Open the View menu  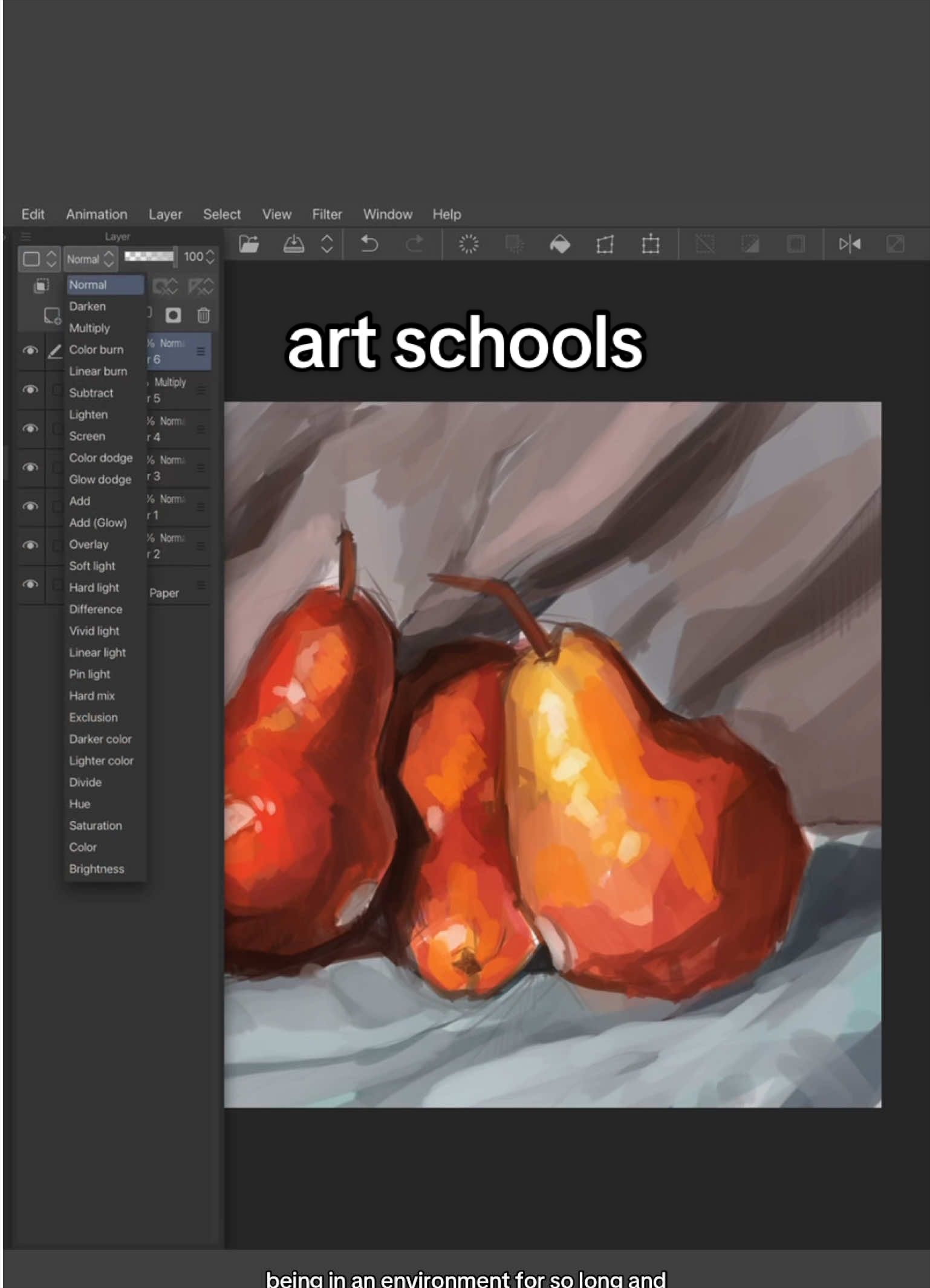click(277, 214)
